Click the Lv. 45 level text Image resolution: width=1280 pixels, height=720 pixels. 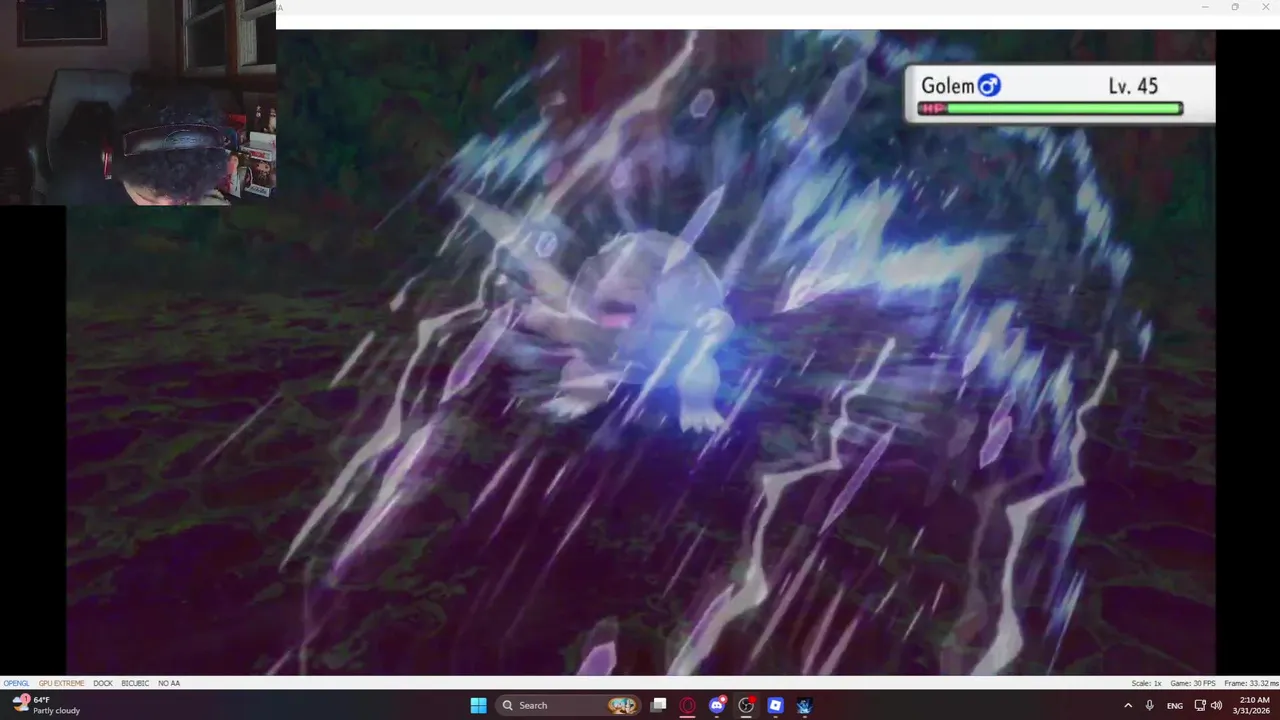point(1133,86)
